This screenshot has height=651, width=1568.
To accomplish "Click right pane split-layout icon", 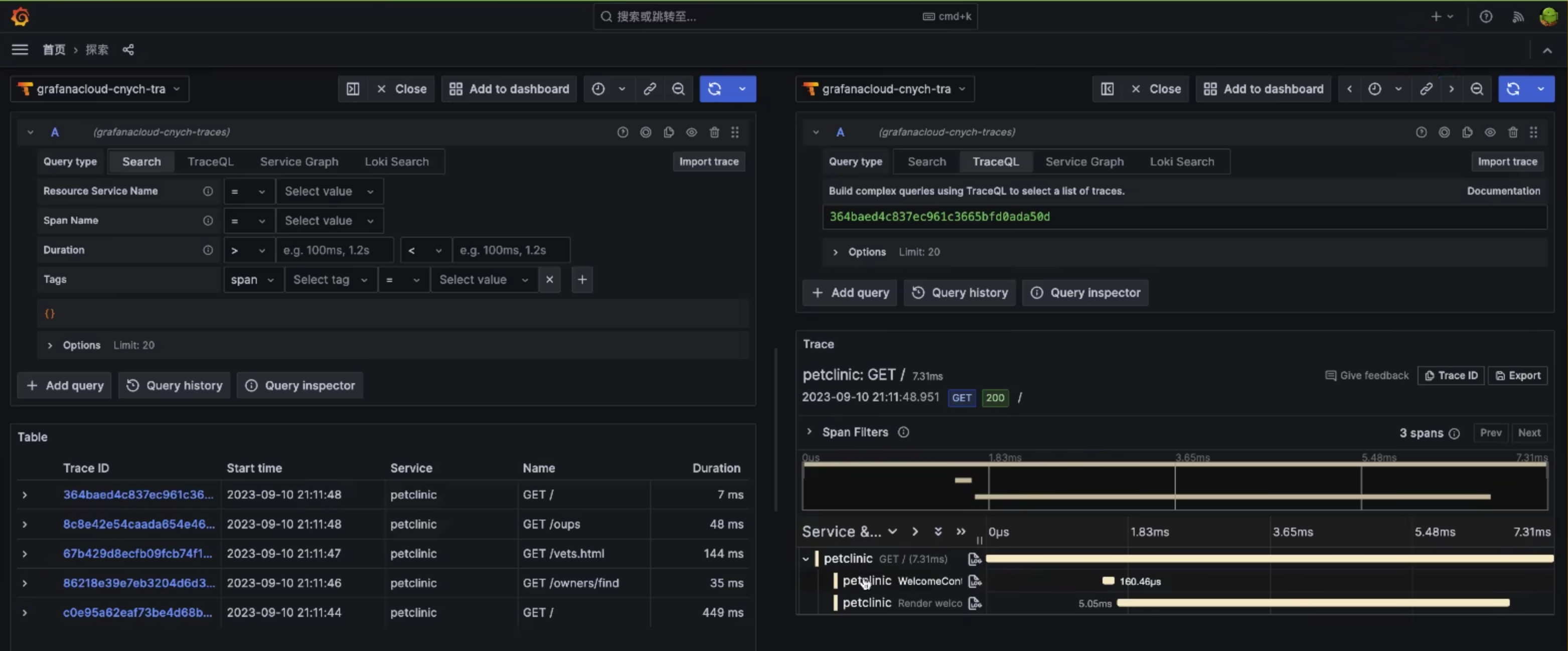I will click(x=1107, y=89).
